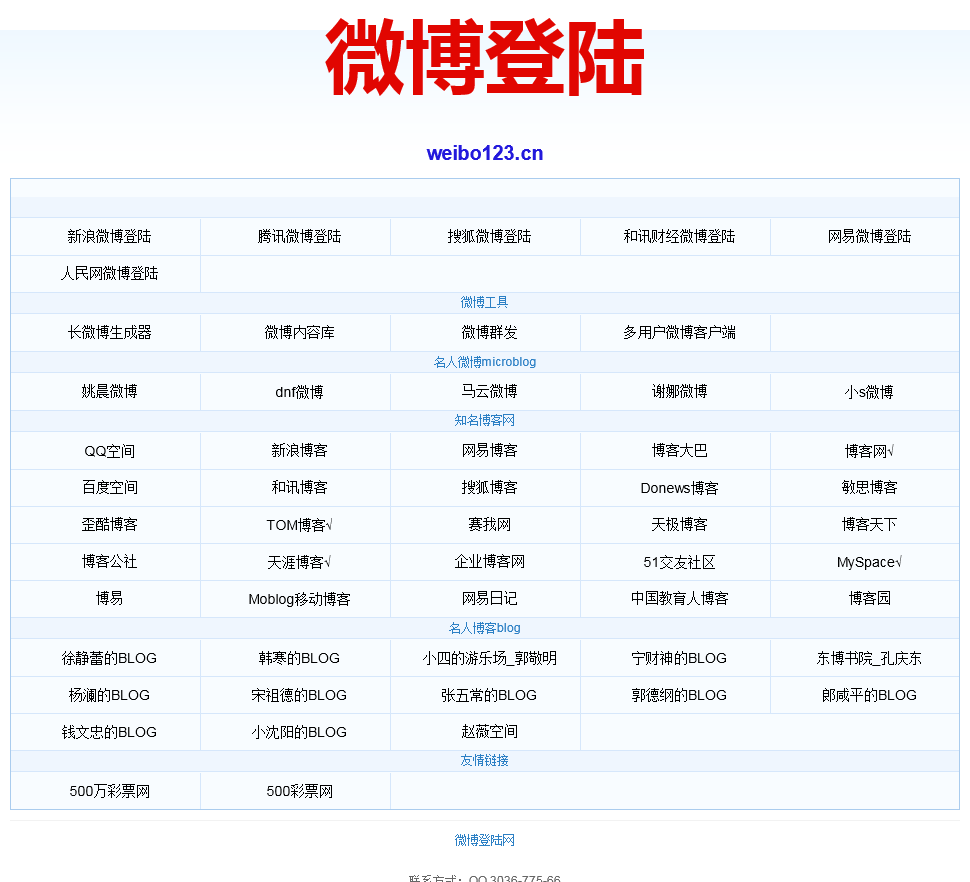The width and height of the screenshot is (970, 882).
Task: Open 徐静蕾的BLOG
Action: pyautogui.click(x=109, y=658)
